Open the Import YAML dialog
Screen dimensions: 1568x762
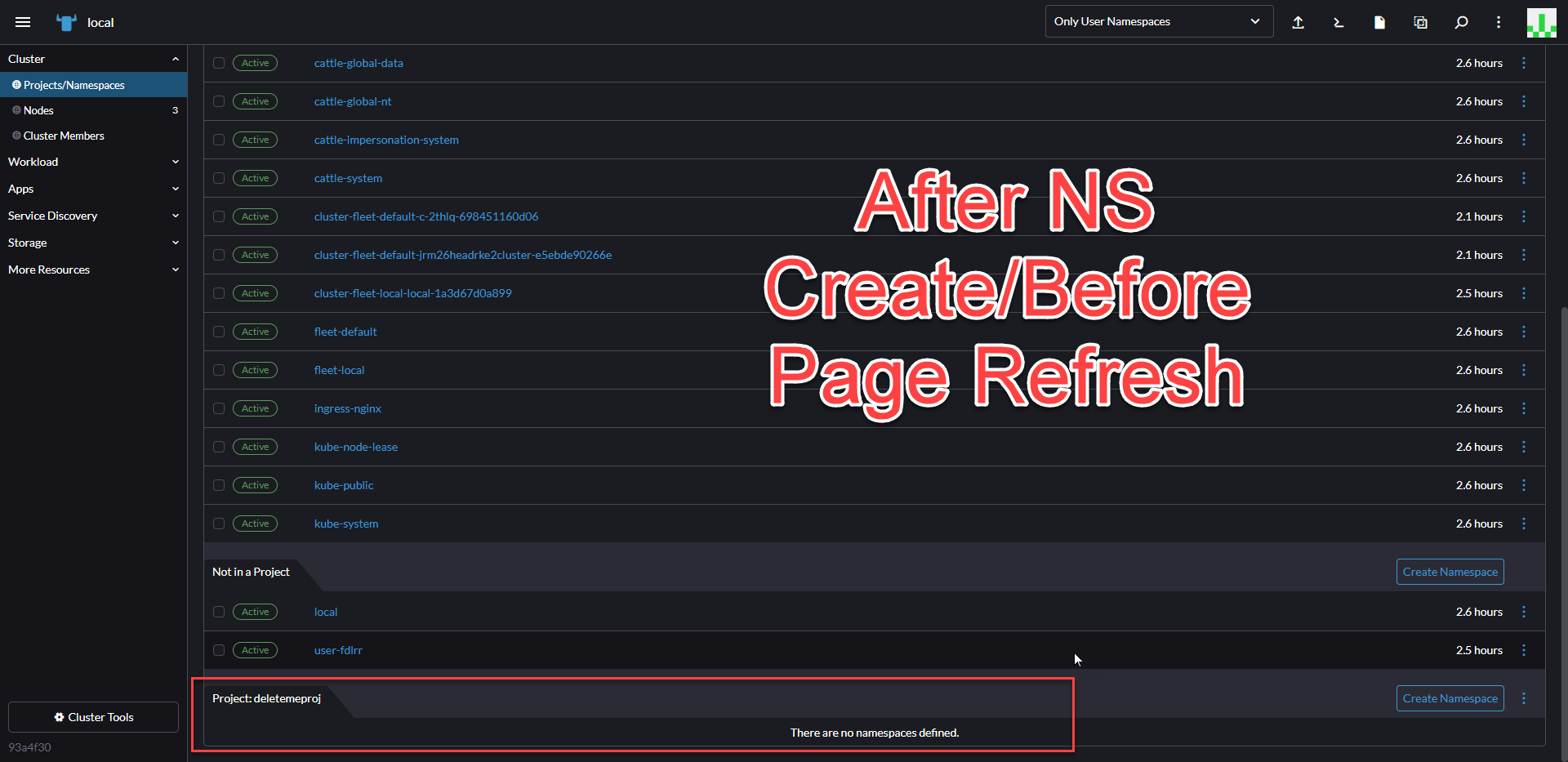click(x=1298, y=22)
